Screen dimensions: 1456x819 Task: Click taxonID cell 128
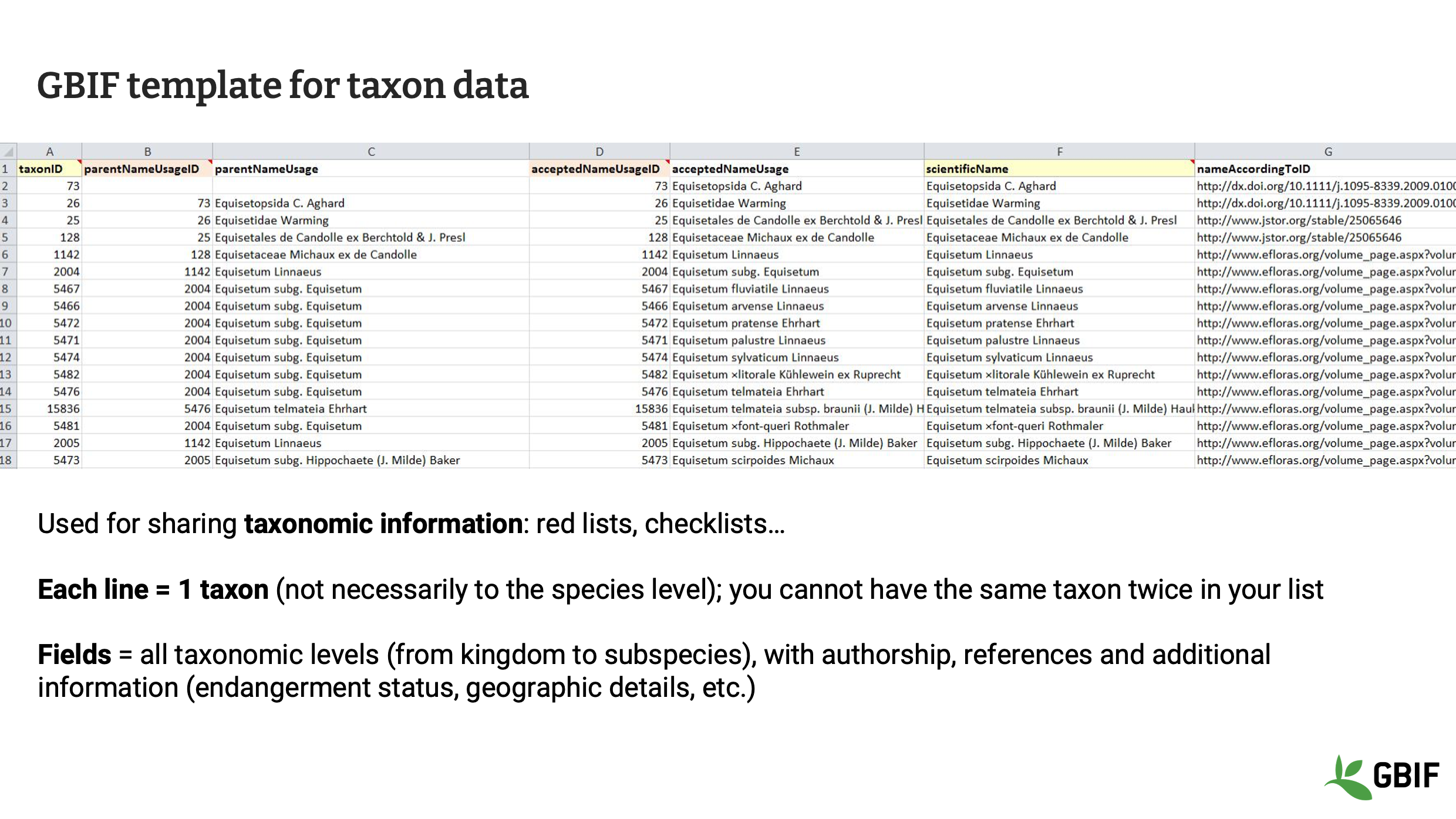(49, 237)
